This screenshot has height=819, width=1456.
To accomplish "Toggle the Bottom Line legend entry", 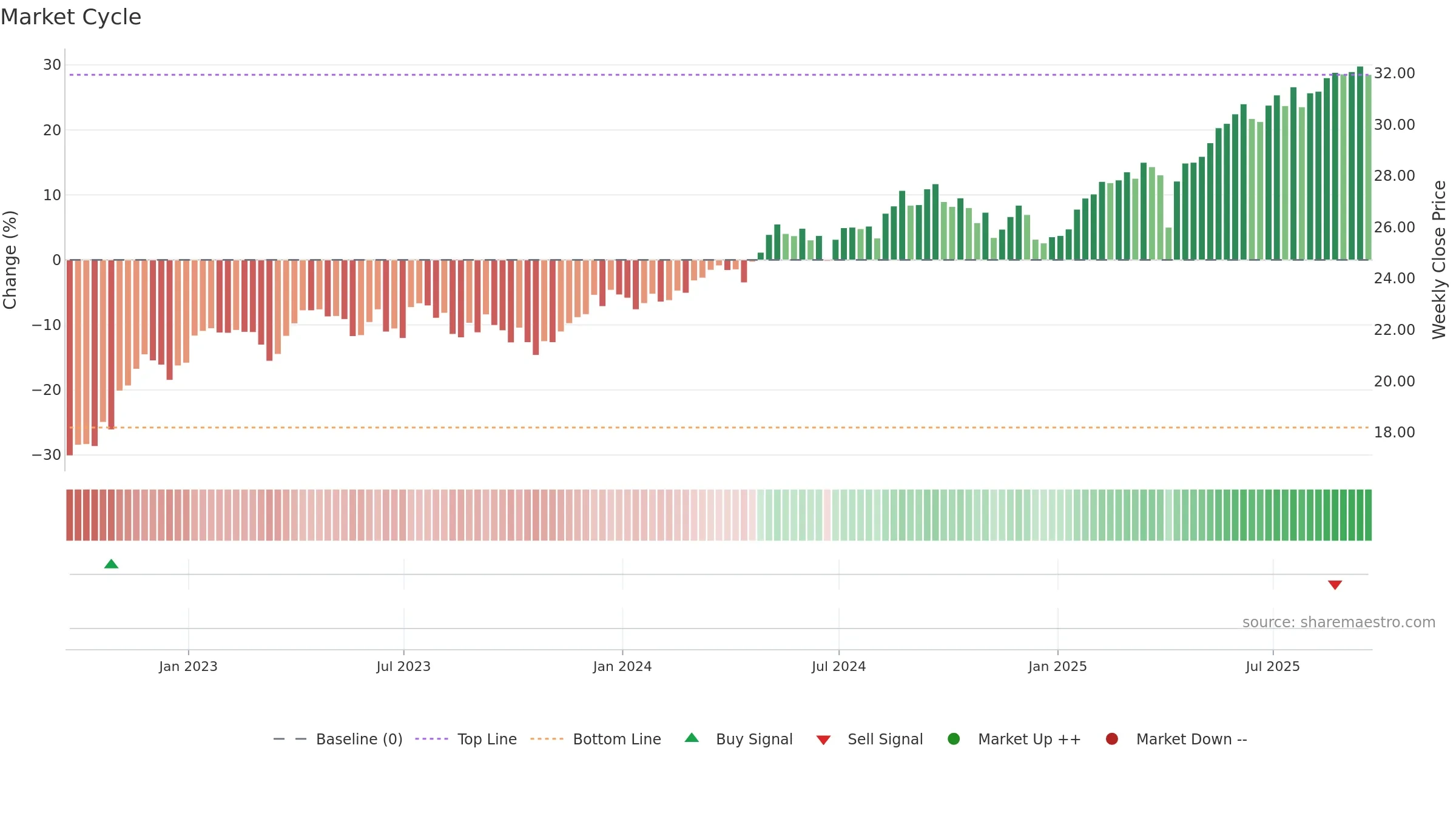I will point(596,739).
